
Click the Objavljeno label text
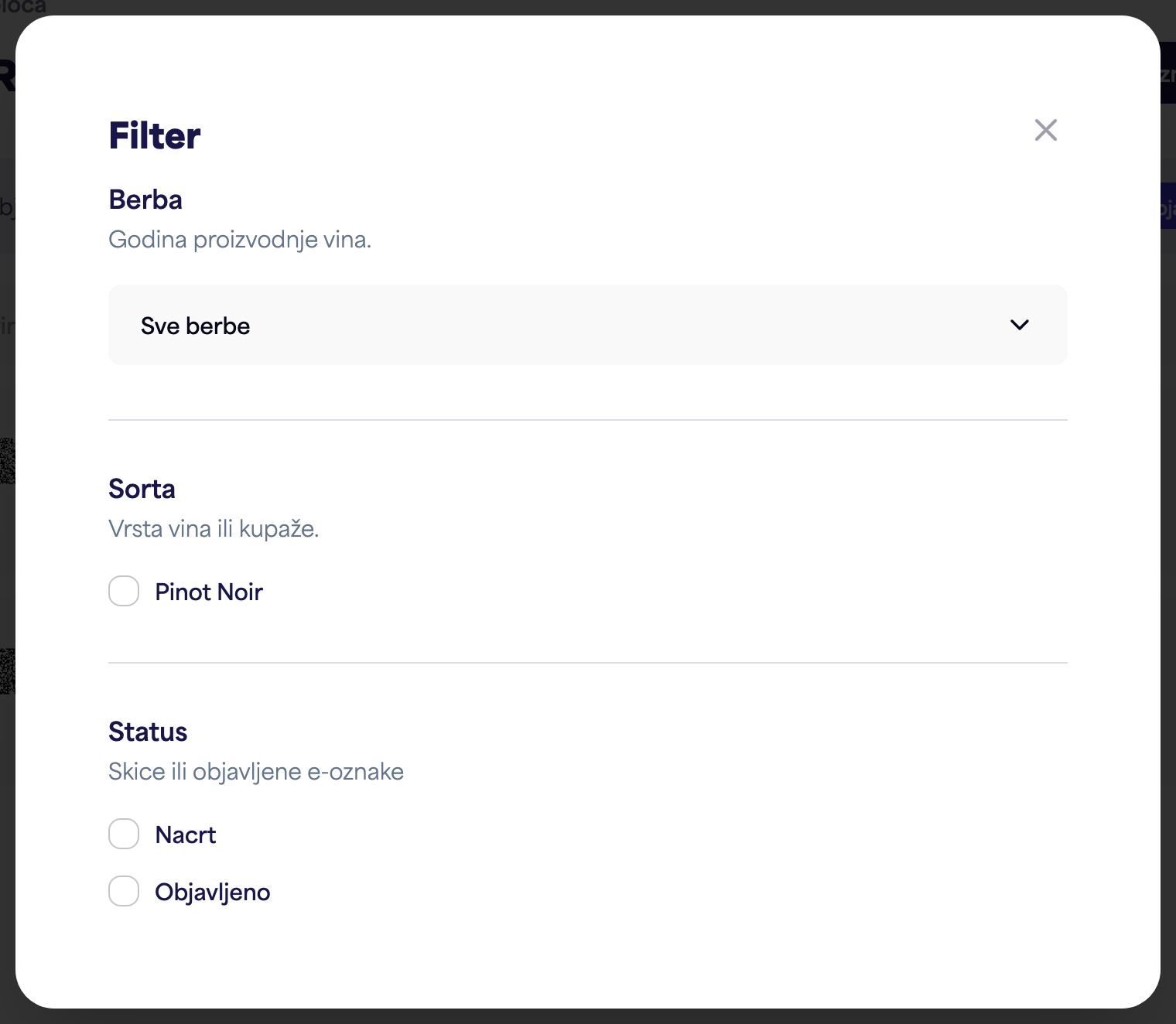(213, 892)
